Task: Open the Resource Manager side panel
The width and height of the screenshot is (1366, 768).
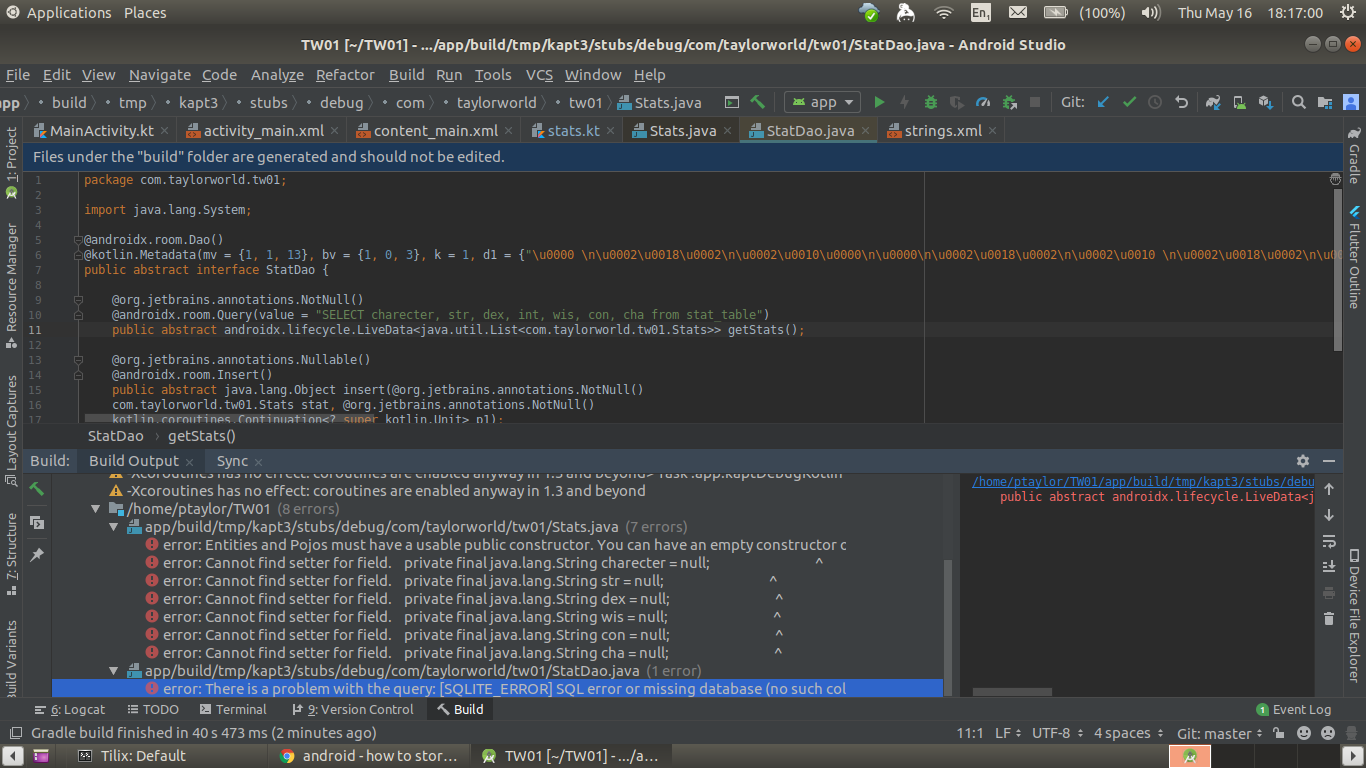Action: tap(11, 286)
